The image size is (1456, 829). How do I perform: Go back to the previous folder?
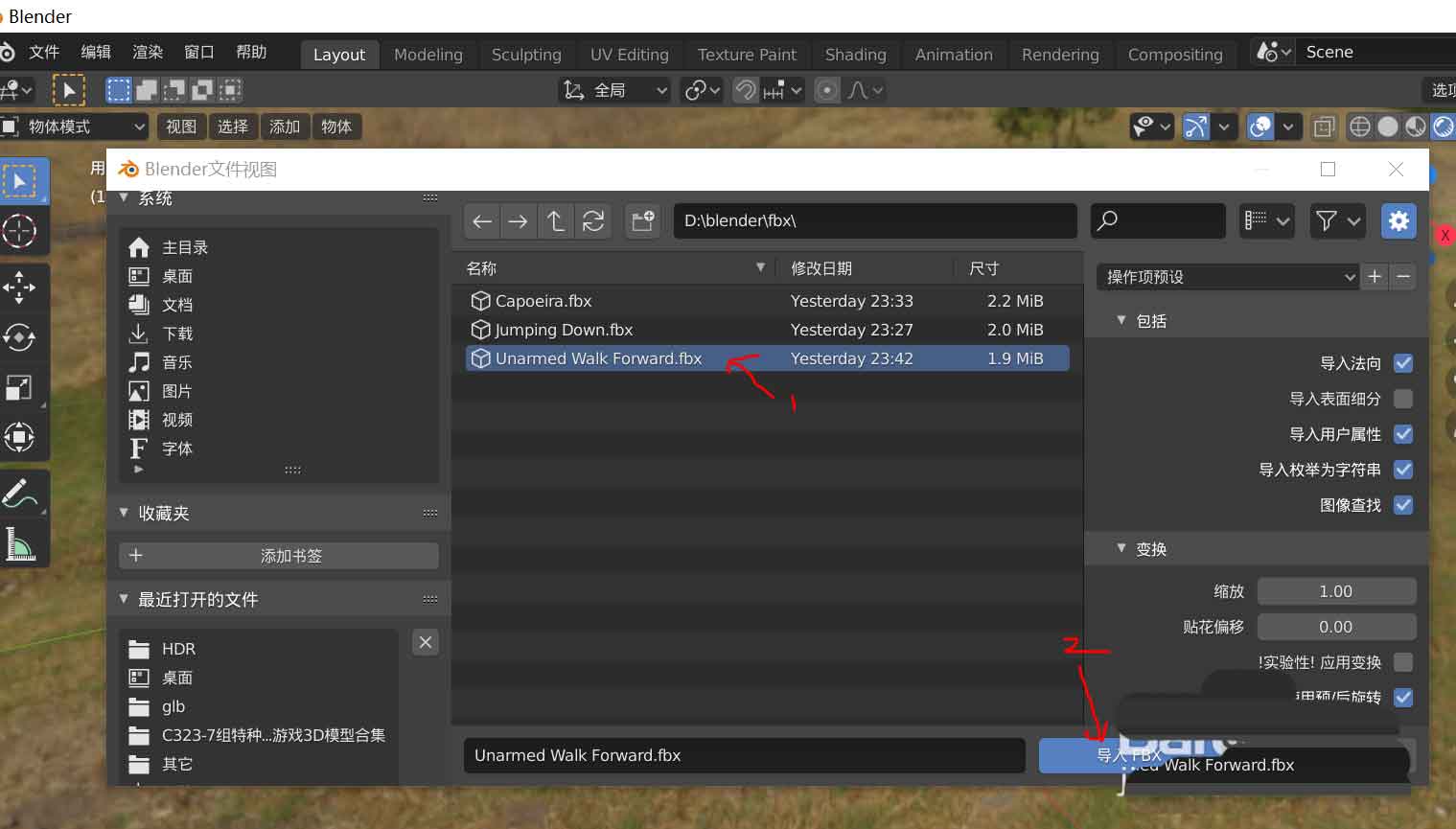click(x=482, y=221)
